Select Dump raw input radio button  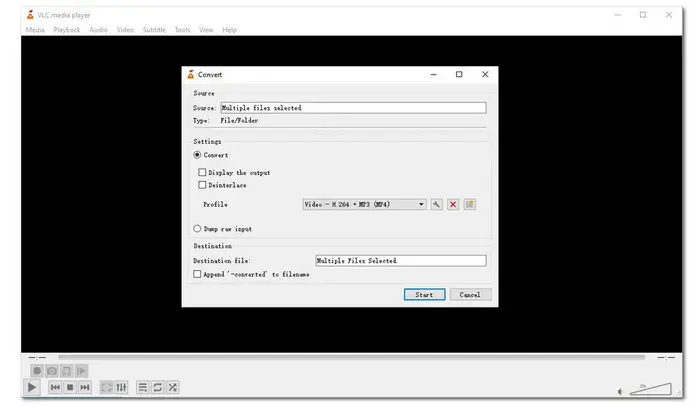[x=197, y=228]
